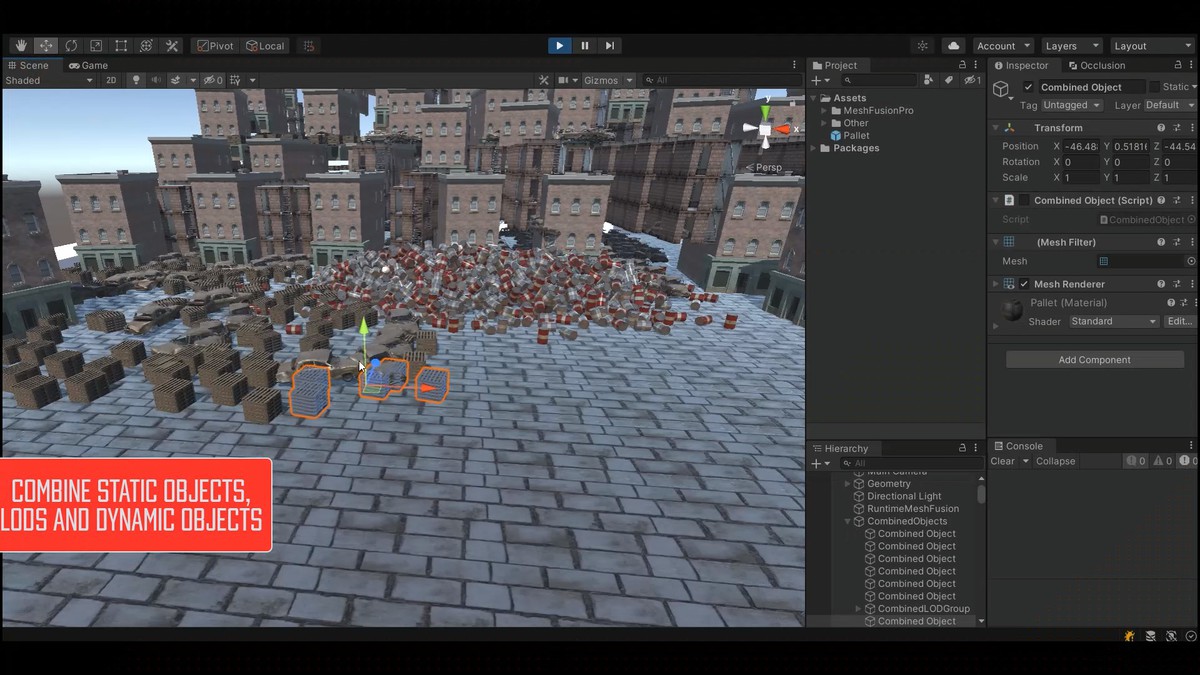Toggle scene audio
The height and width of the screenshot is (675, 1200).
click(x=156, y=80)
